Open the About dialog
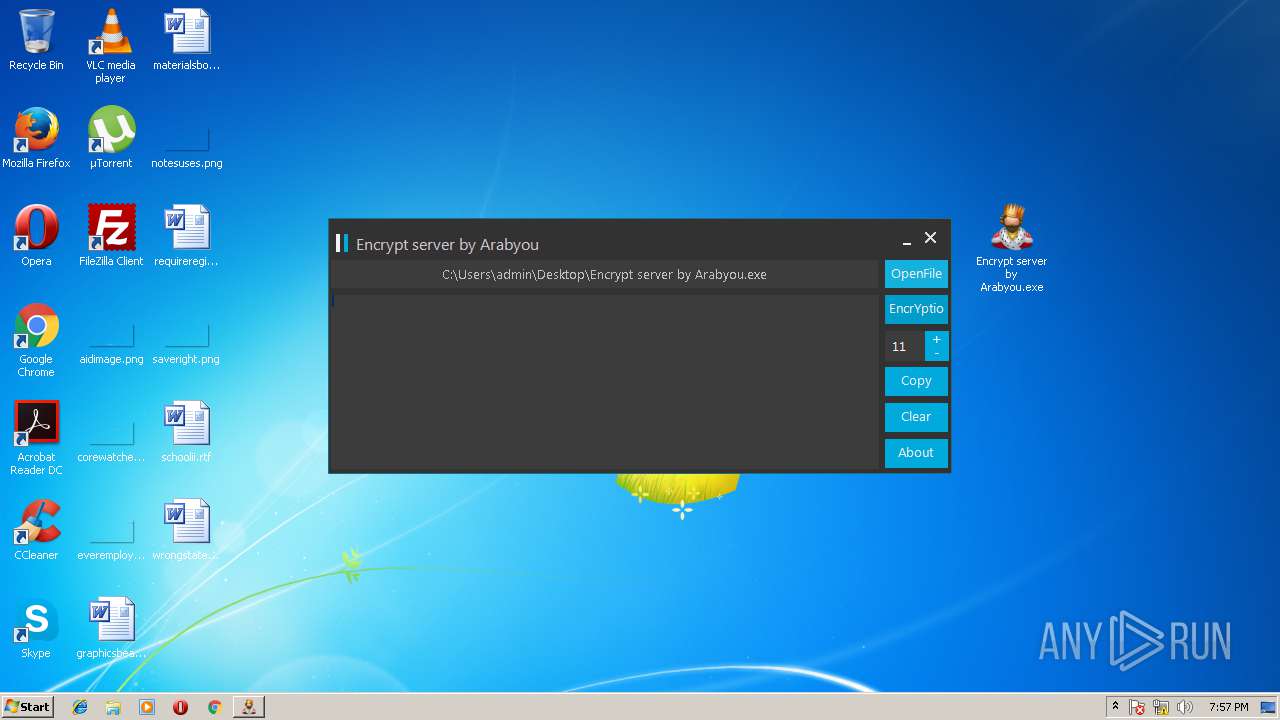1280x720 pixels. [916, 453]
